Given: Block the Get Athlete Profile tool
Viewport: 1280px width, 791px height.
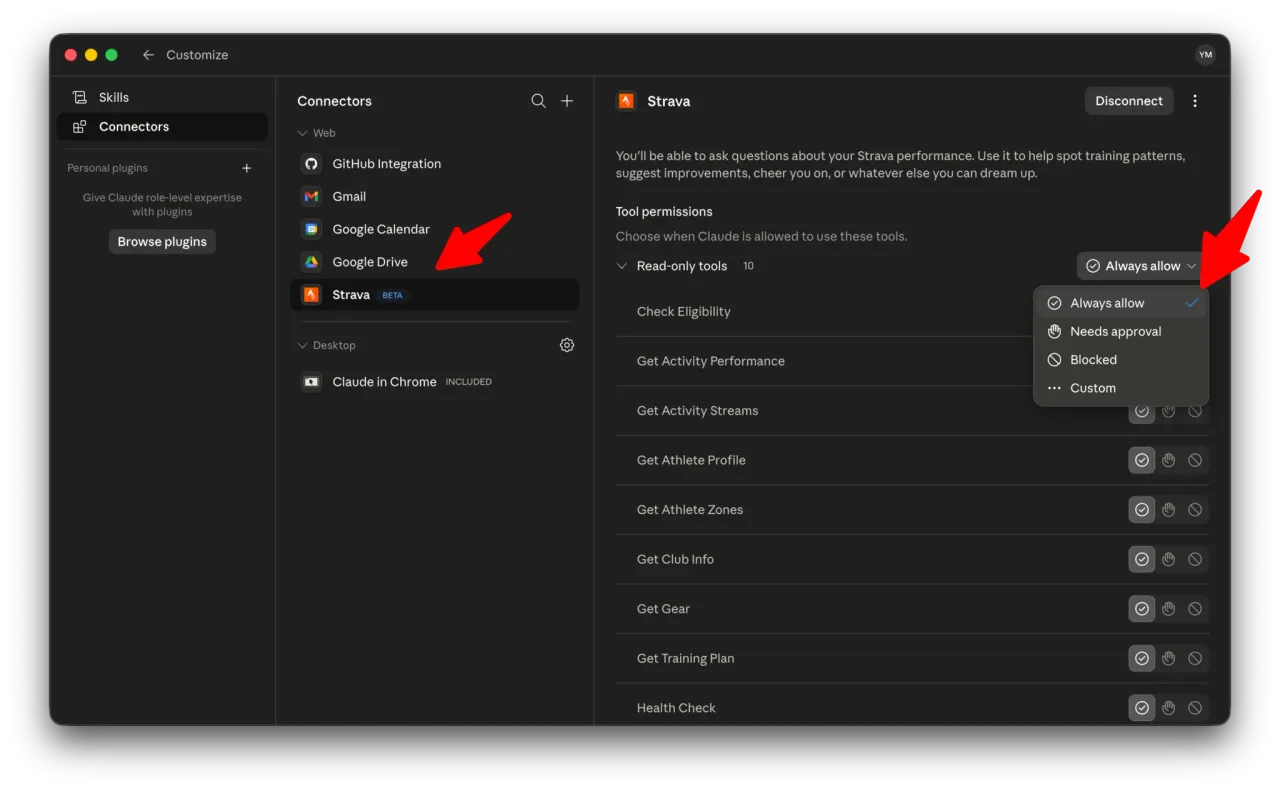Looking at the screenshot, I should [x=1195, y=460].
